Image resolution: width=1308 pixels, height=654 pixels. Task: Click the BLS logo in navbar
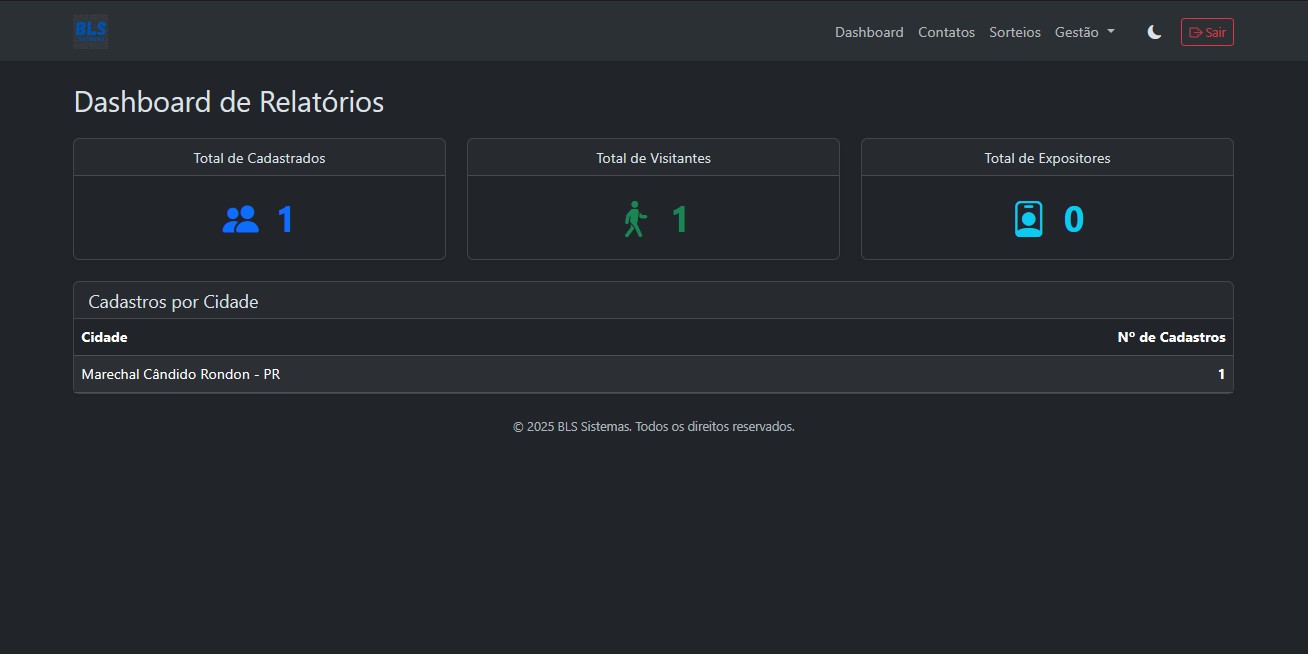click(x=91, y=32)
